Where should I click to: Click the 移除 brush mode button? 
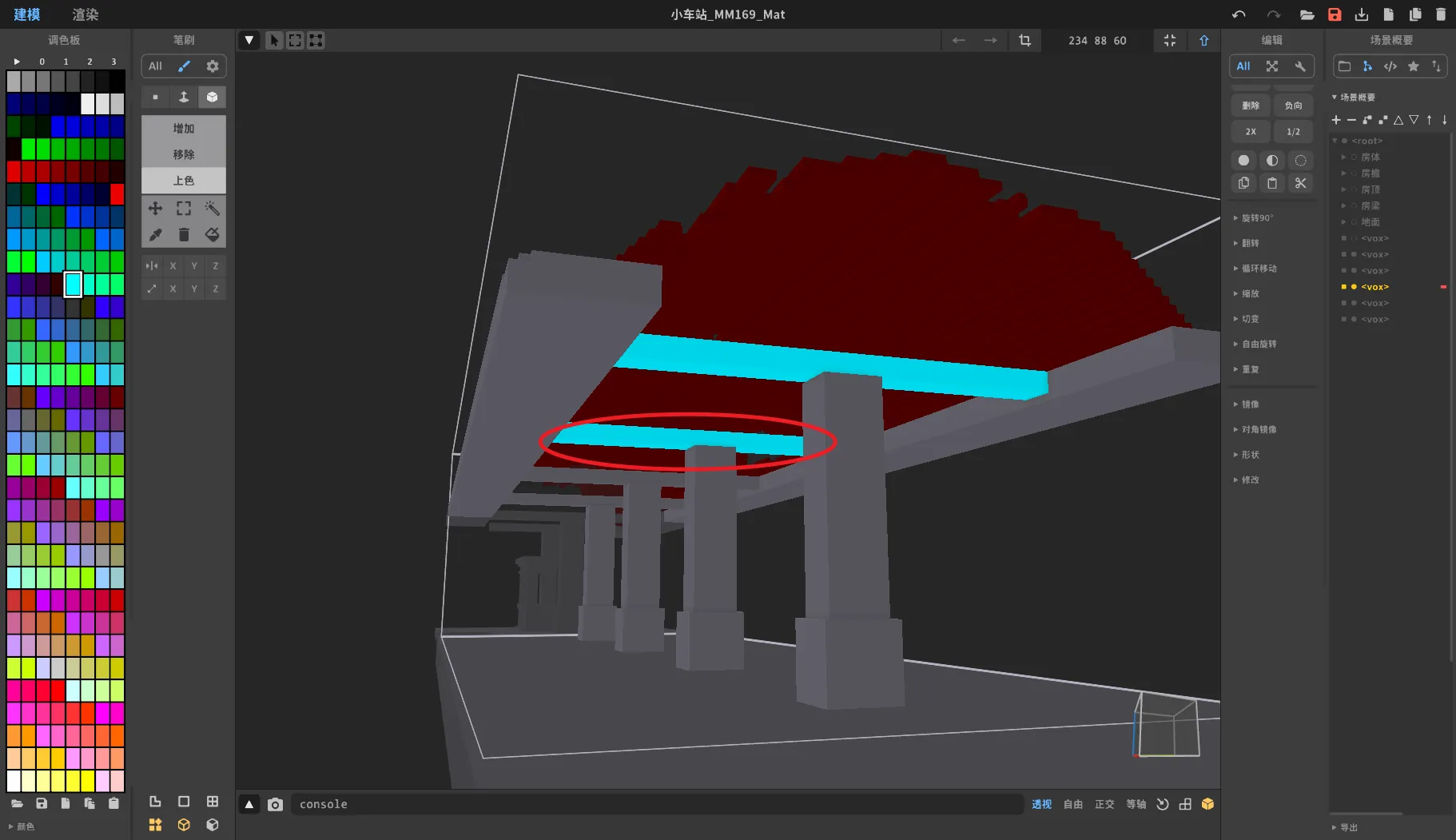183,154
